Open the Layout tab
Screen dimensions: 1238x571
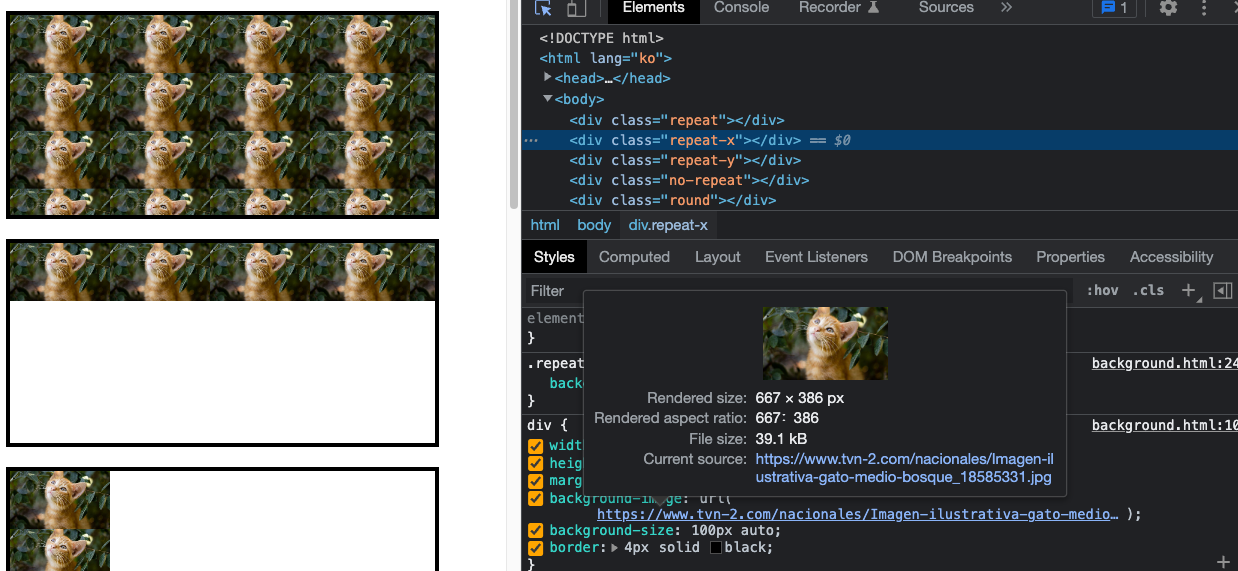coord(718,257)
